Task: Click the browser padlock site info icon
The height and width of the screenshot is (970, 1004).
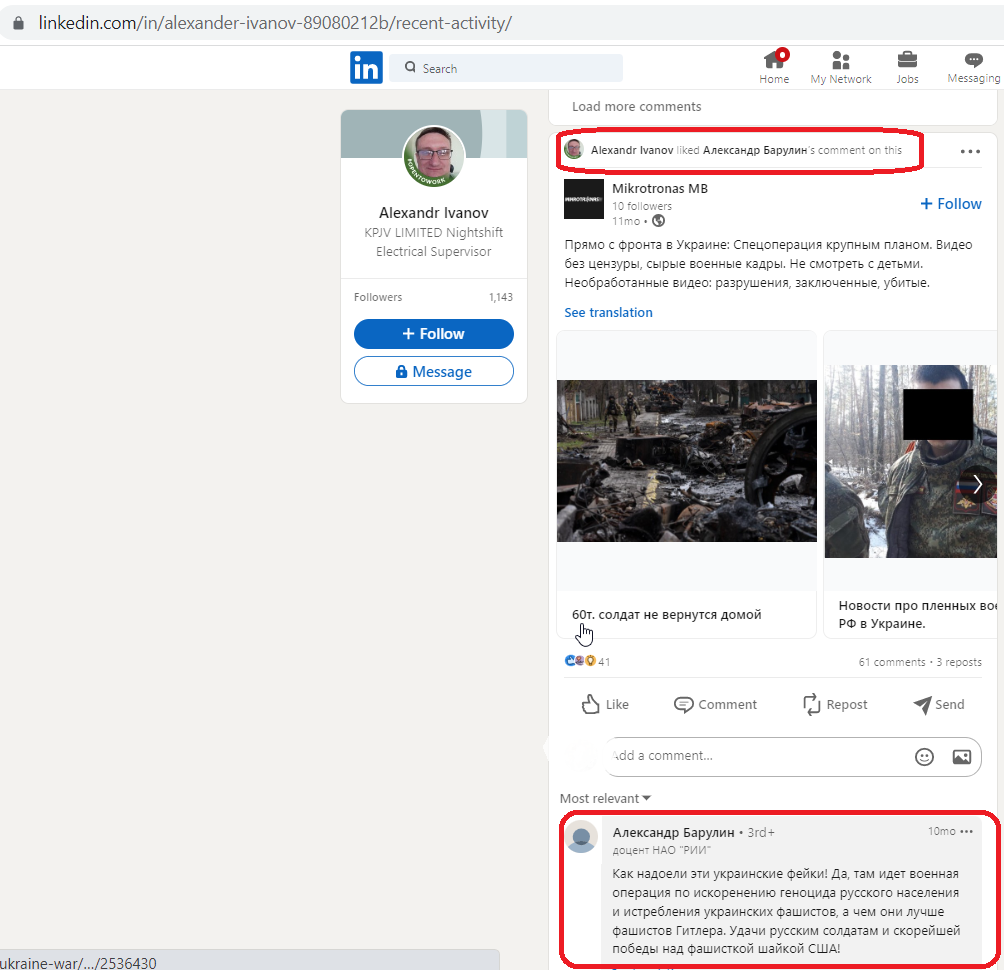Action: (19, 23)
